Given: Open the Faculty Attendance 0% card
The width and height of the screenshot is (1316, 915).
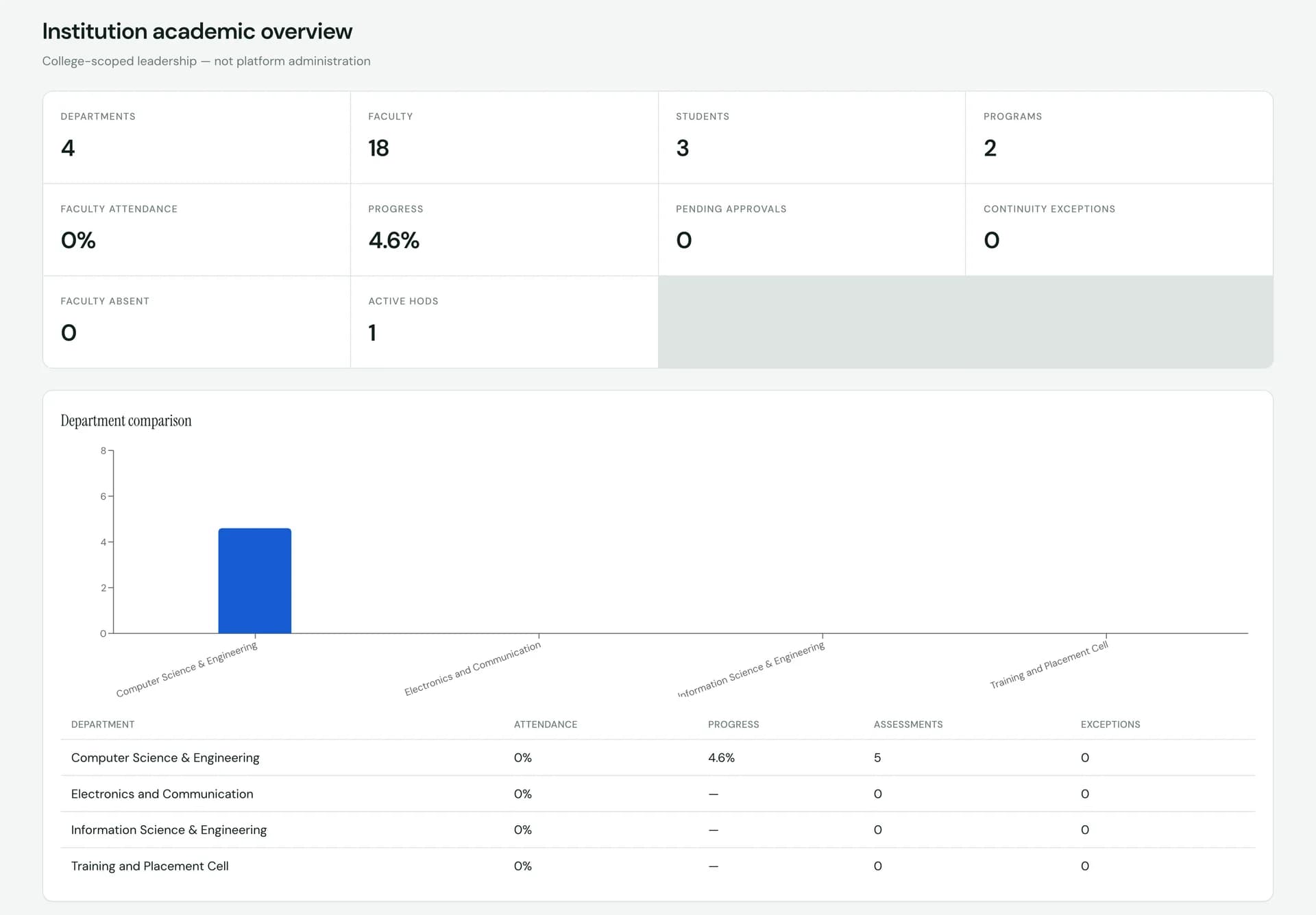Looking at the screenshot, I should click(x=197, y=230).
